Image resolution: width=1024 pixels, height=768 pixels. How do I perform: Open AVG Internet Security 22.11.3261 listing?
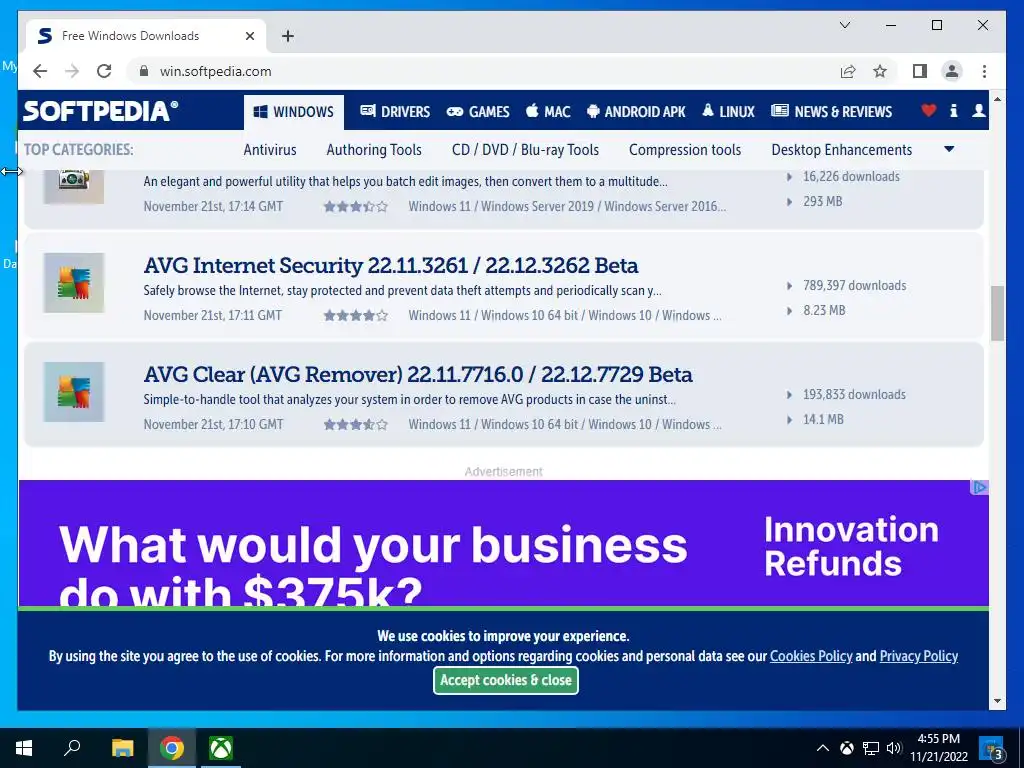(391, 266)
